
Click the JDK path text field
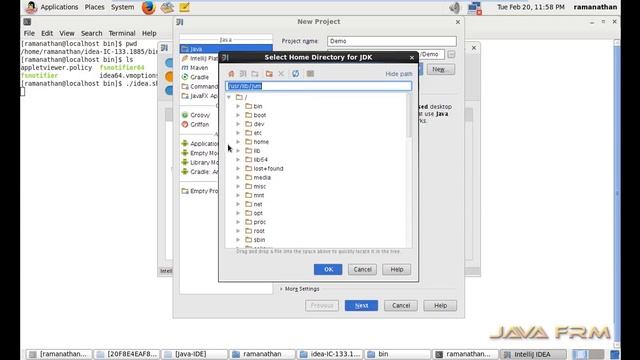coord(318,86)
